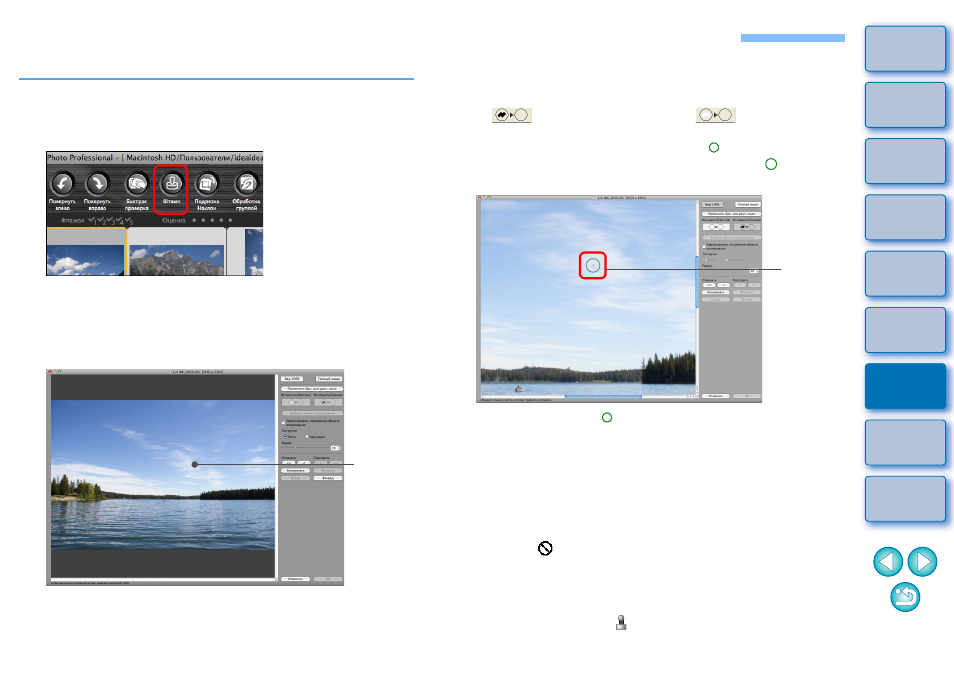The width and height of the screenshot is (954, 674).
Task: Set check mark 5 in the flag row
Action: (128, 221)
